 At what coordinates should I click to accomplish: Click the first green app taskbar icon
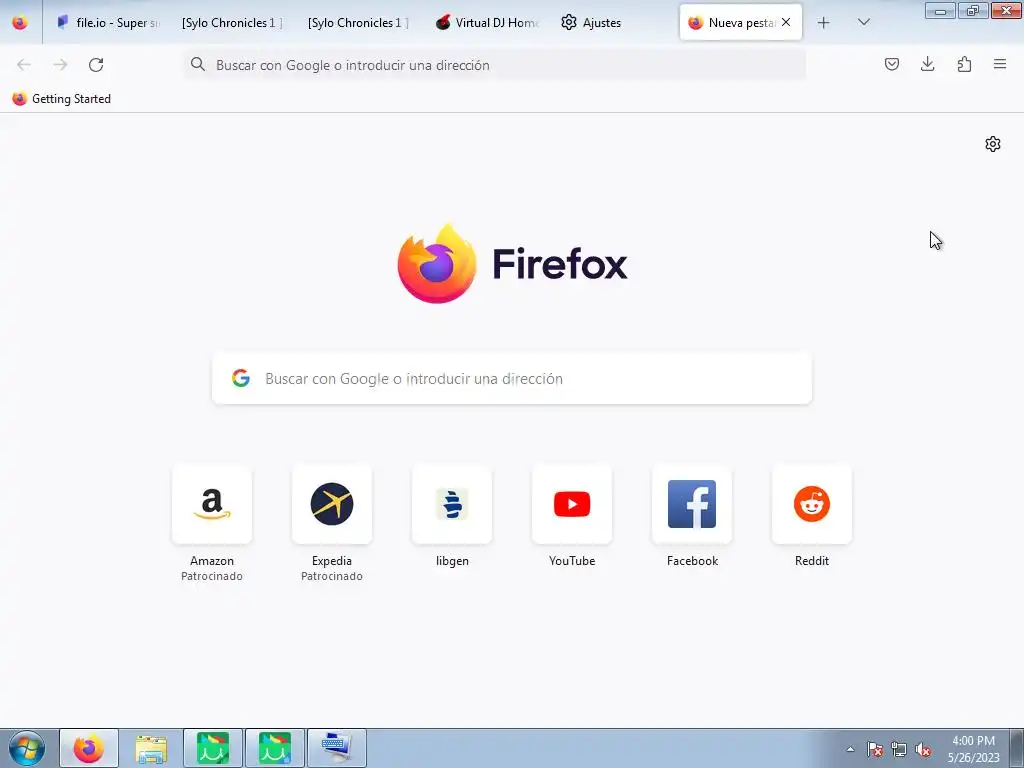(x=213, y=748)
